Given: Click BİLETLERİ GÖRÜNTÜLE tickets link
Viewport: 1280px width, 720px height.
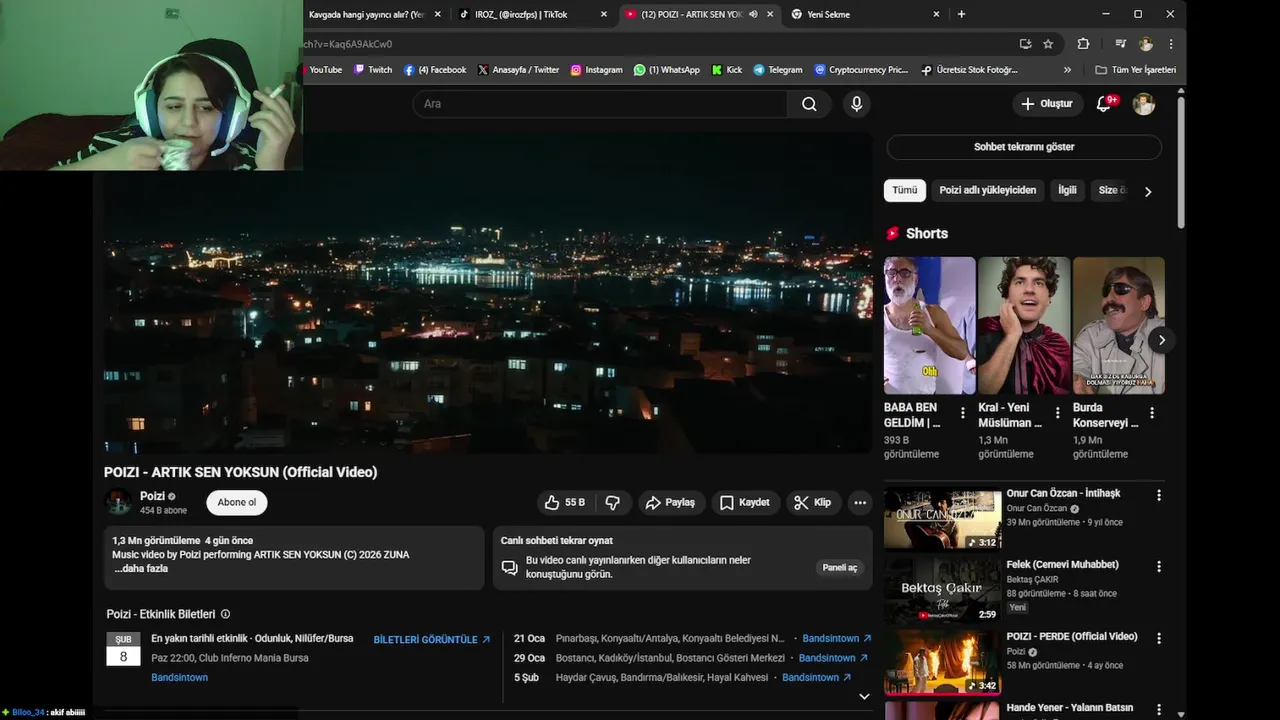Looking at the screenshot, I should (x=432, y=639).
